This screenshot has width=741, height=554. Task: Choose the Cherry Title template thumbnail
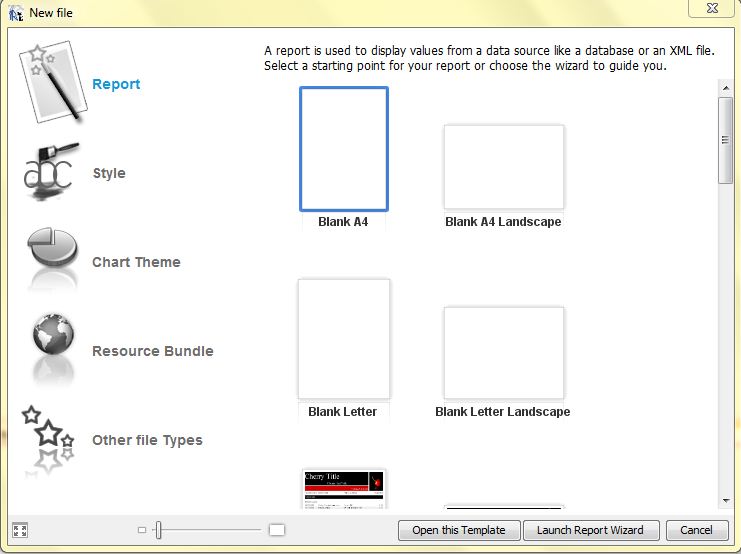(x=344, y=489)
